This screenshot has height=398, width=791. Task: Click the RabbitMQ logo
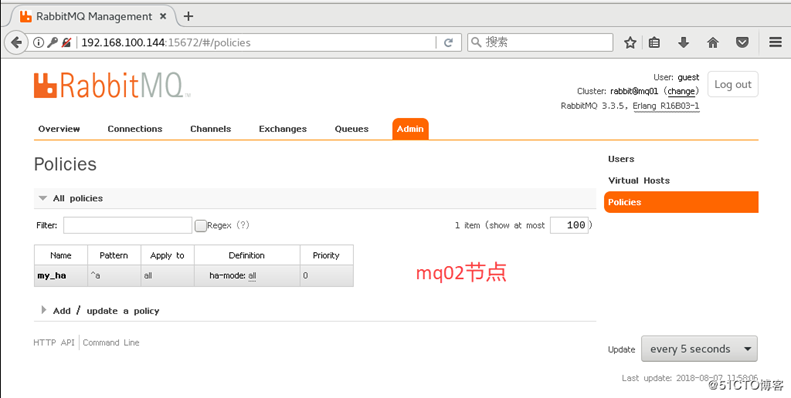112,85
